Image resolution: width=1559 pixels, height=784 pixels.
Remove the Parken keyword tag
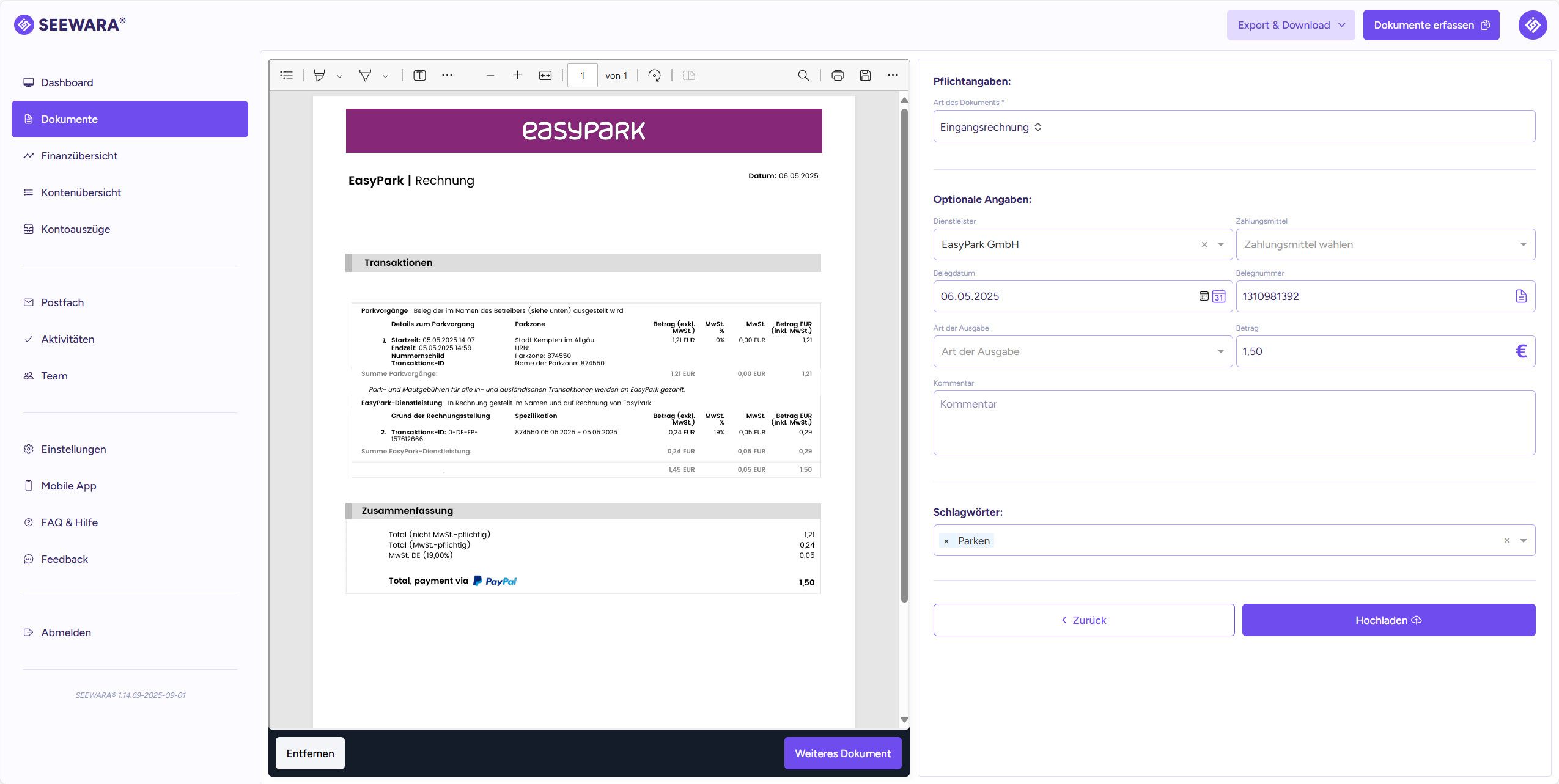pos(946,541)
